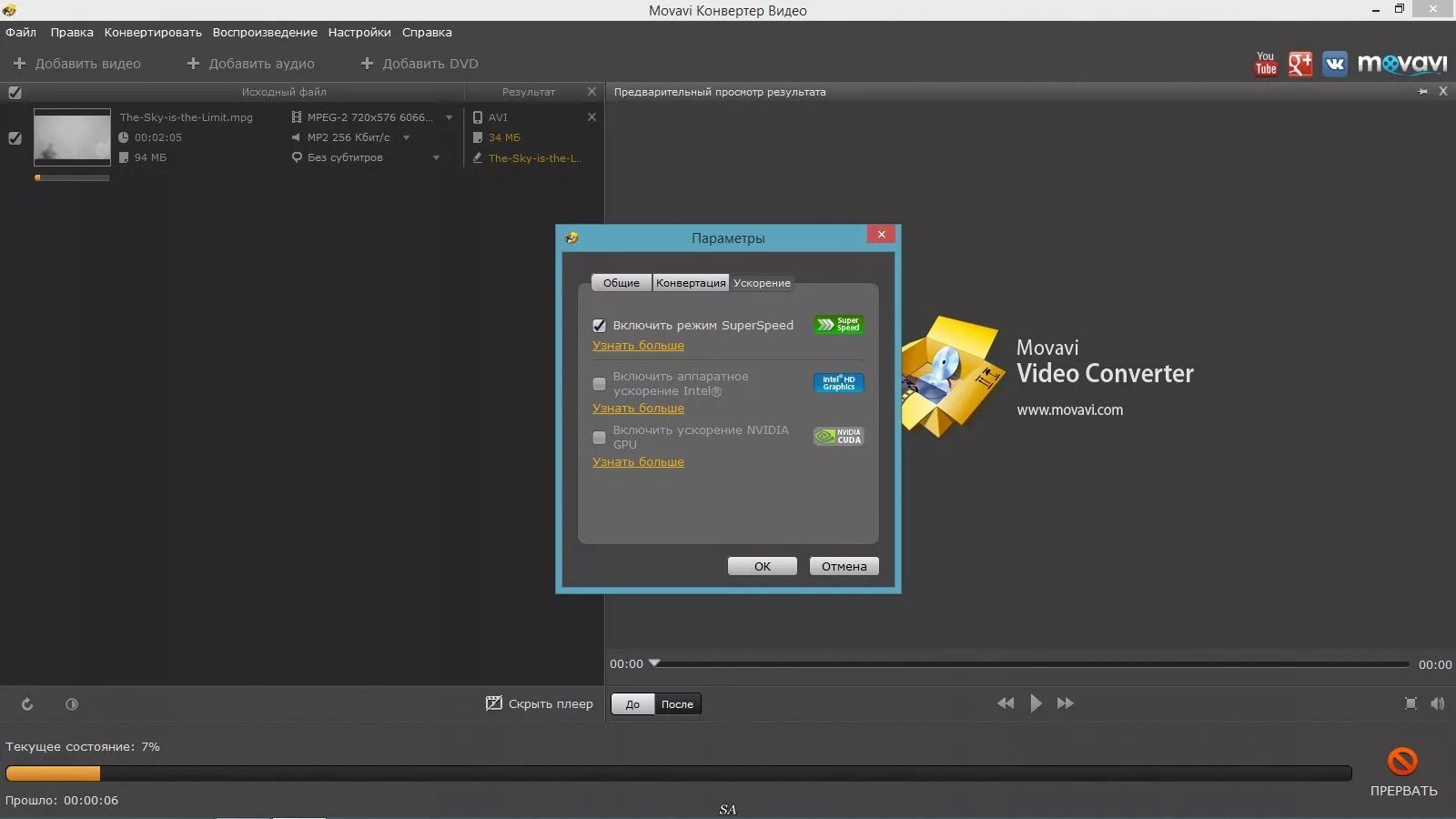Expand the MP2 audio track dropdown
The image size is (1456, 819).
(x=406, y=137)
